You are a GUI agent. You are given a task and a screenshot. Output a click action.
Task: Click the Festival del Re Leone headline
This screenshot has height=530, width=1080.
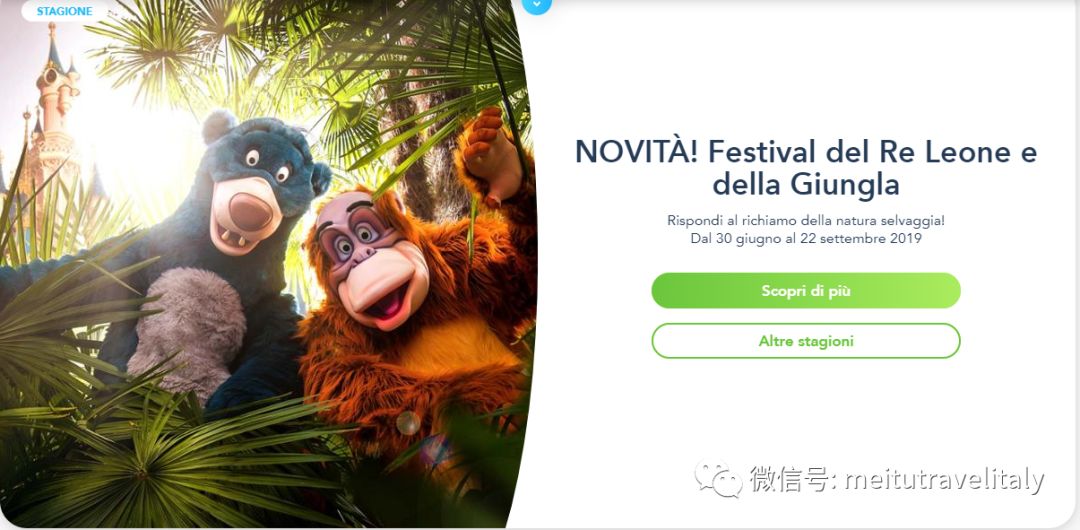click(x=806, y=168)
